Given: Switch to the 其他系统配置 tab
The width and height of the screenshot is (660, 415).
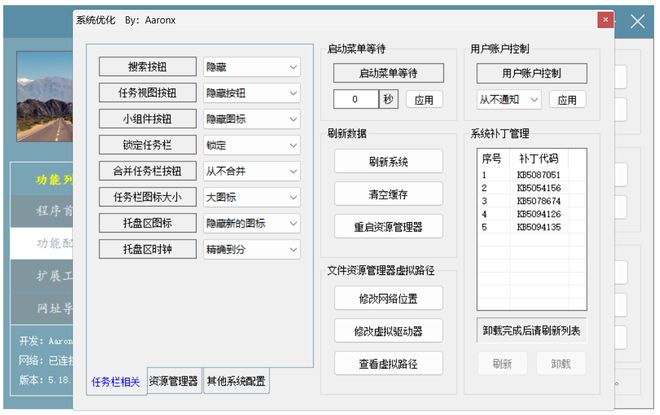Looking at the screenshot, I should pos(236,380).
